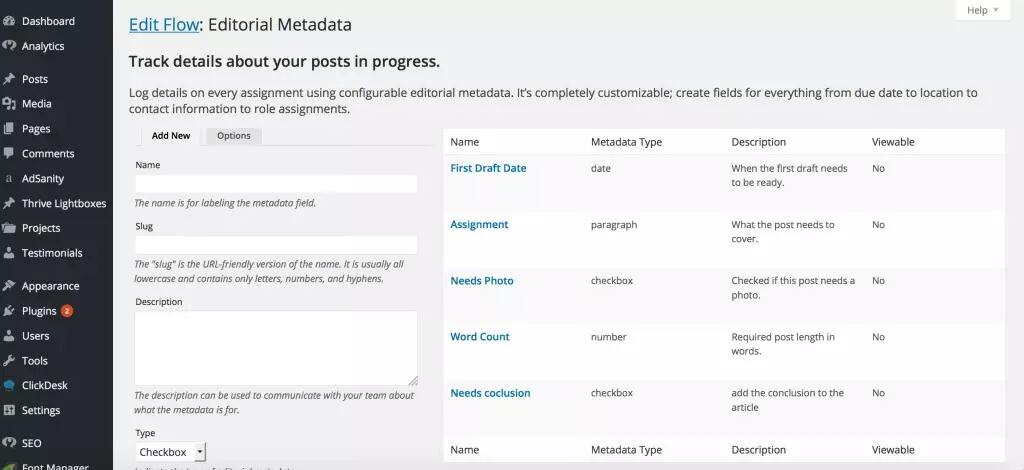Click the Dashboard icon in sidebar

pos(9,21)
